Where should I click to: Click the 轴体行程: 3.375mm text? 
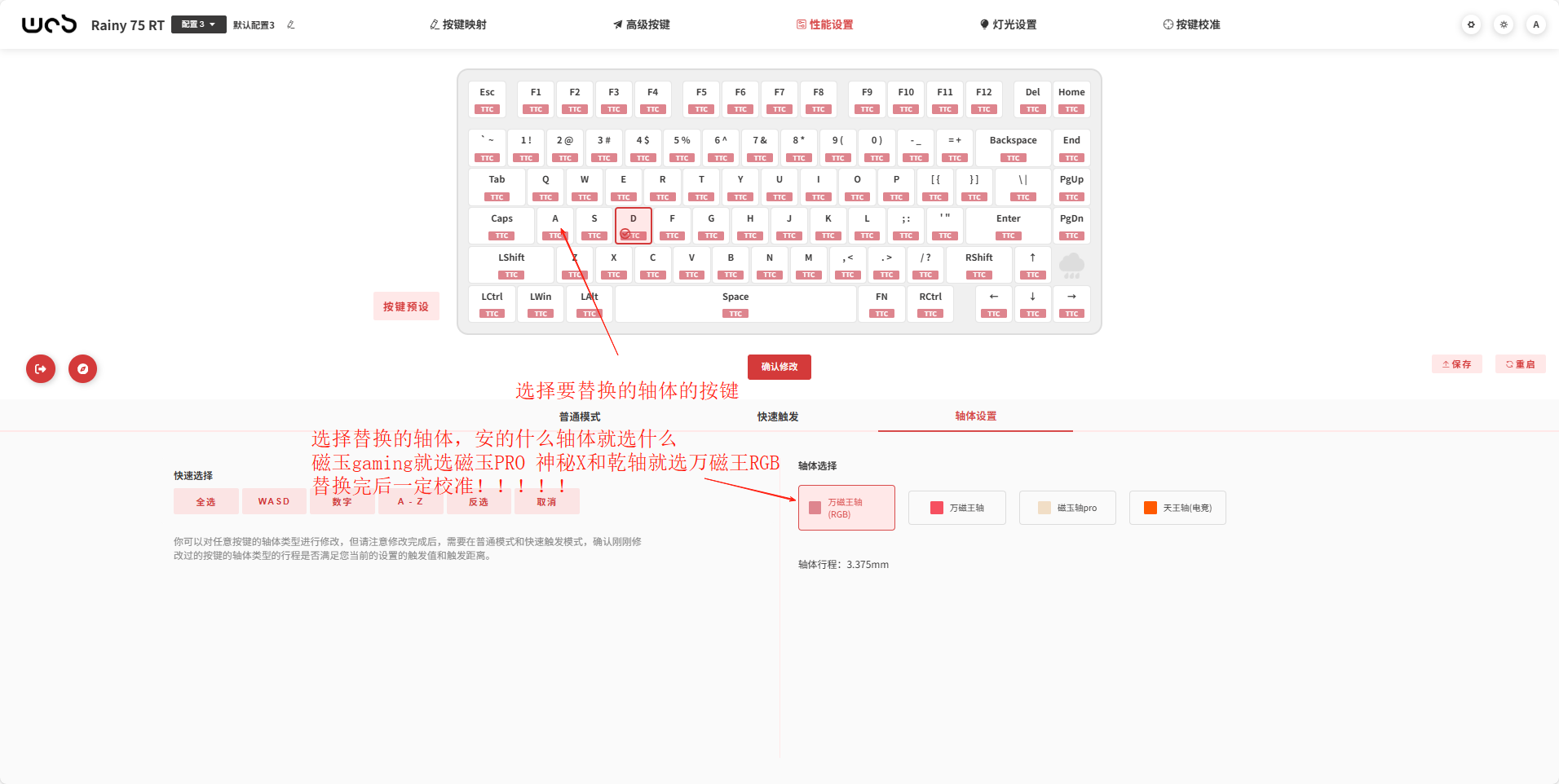(x=843, y=564)
